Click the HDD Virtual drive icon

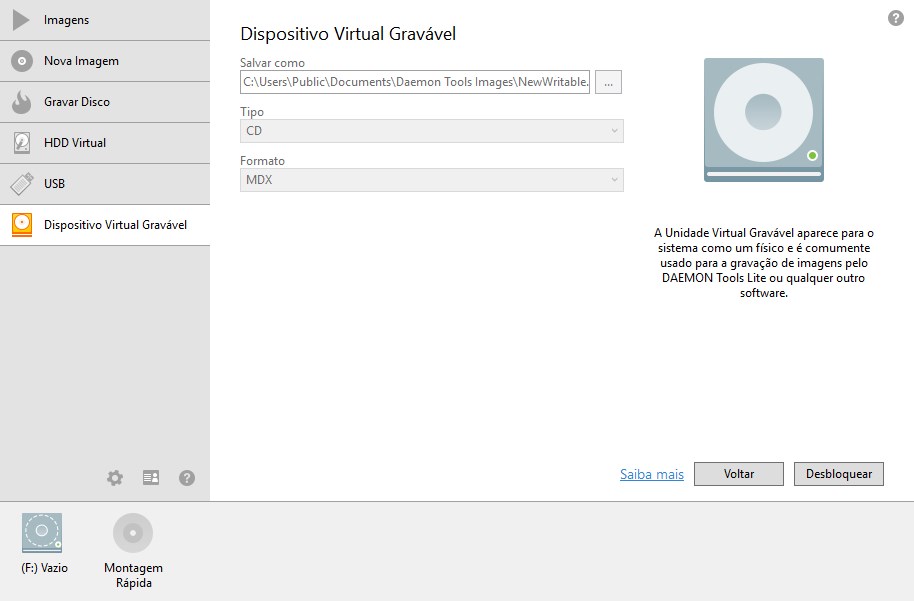point(22,143)
